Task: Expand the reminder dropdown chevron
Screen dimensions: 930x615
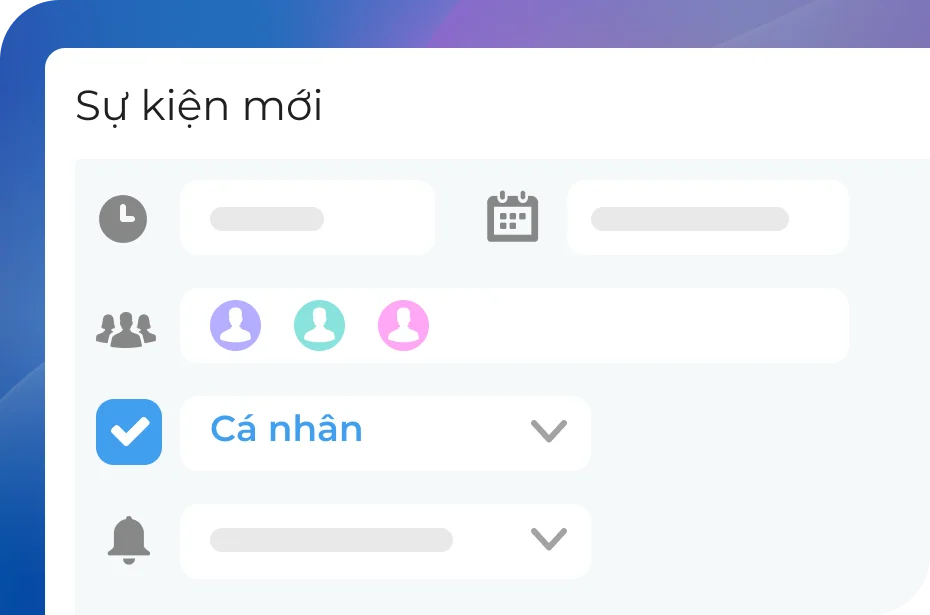Action: pyautogui.click(x=548, y=540)
